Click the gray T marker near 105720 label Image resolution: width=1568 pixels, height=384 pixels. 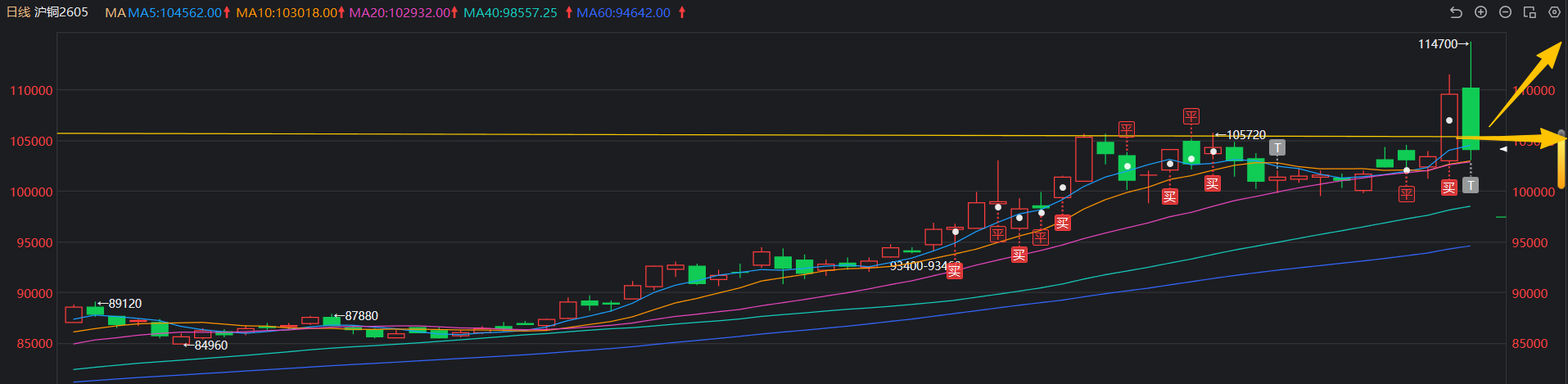[x=1277, y=148]
